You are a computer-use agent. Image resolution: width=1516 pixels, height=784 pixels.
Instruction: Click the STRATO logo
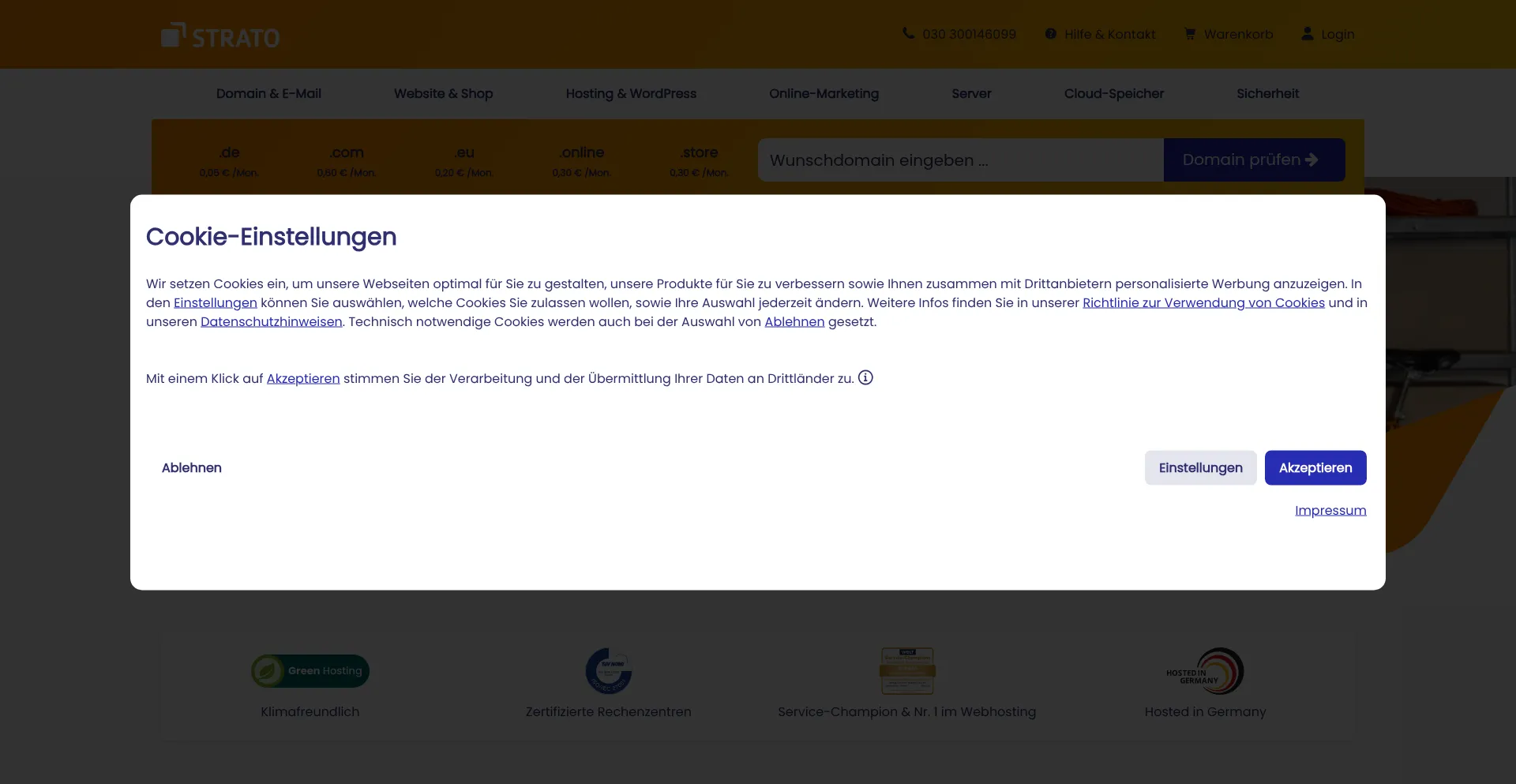220,36
